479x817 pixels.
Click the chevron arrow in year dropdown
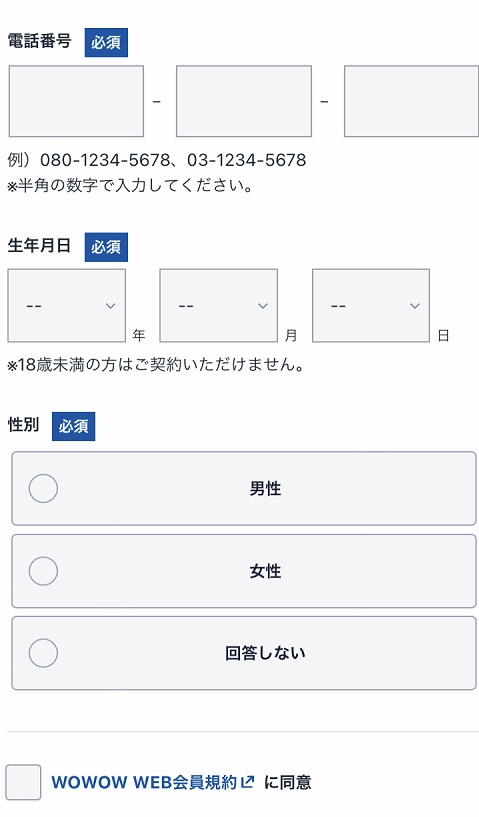click(x=110, y=306)
